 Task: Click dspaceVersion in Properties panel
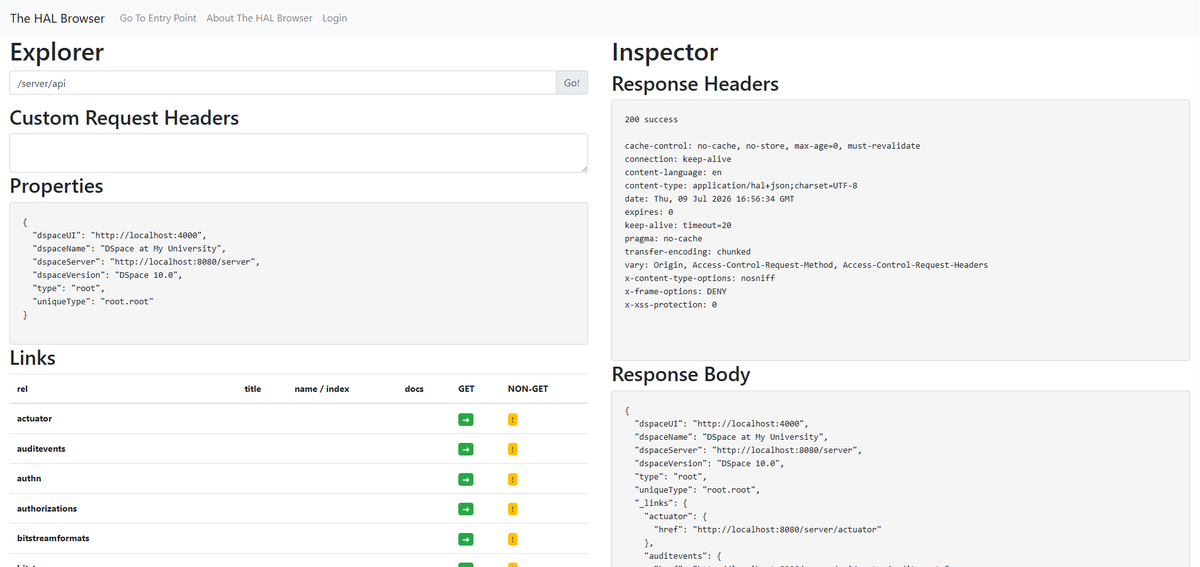tap(108, 274)
